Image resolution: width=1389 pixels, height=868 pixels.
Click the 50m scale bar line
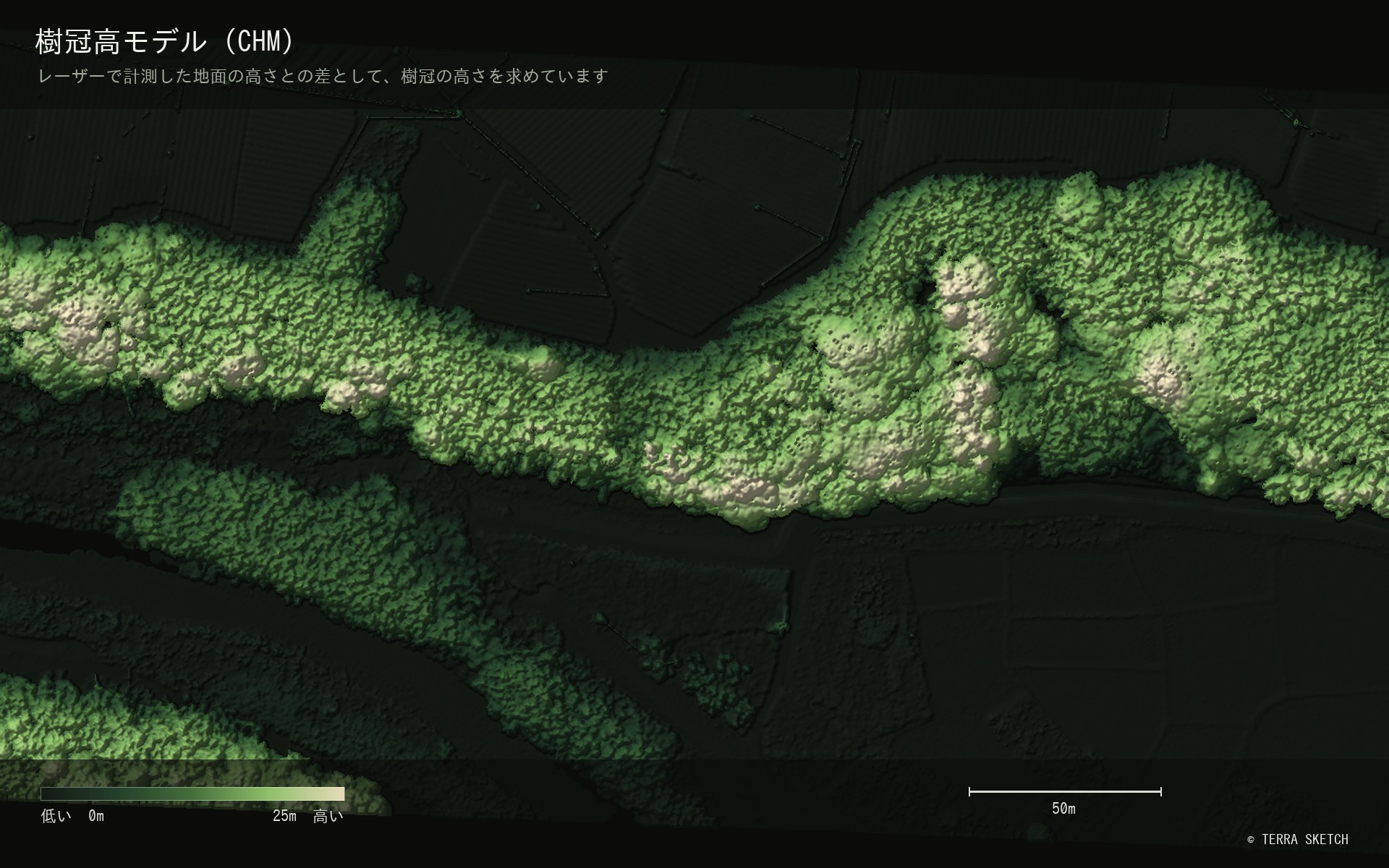[1065, 791]
